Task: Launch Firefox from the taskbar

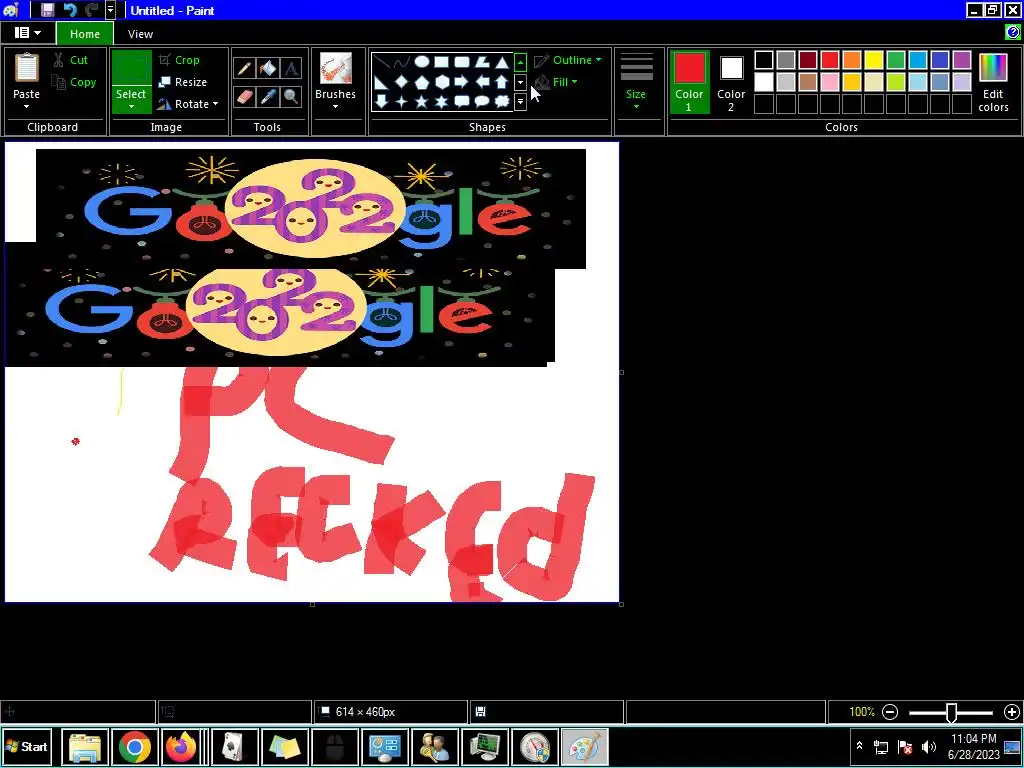Action: pyautogui.click(x=181, y=746)
